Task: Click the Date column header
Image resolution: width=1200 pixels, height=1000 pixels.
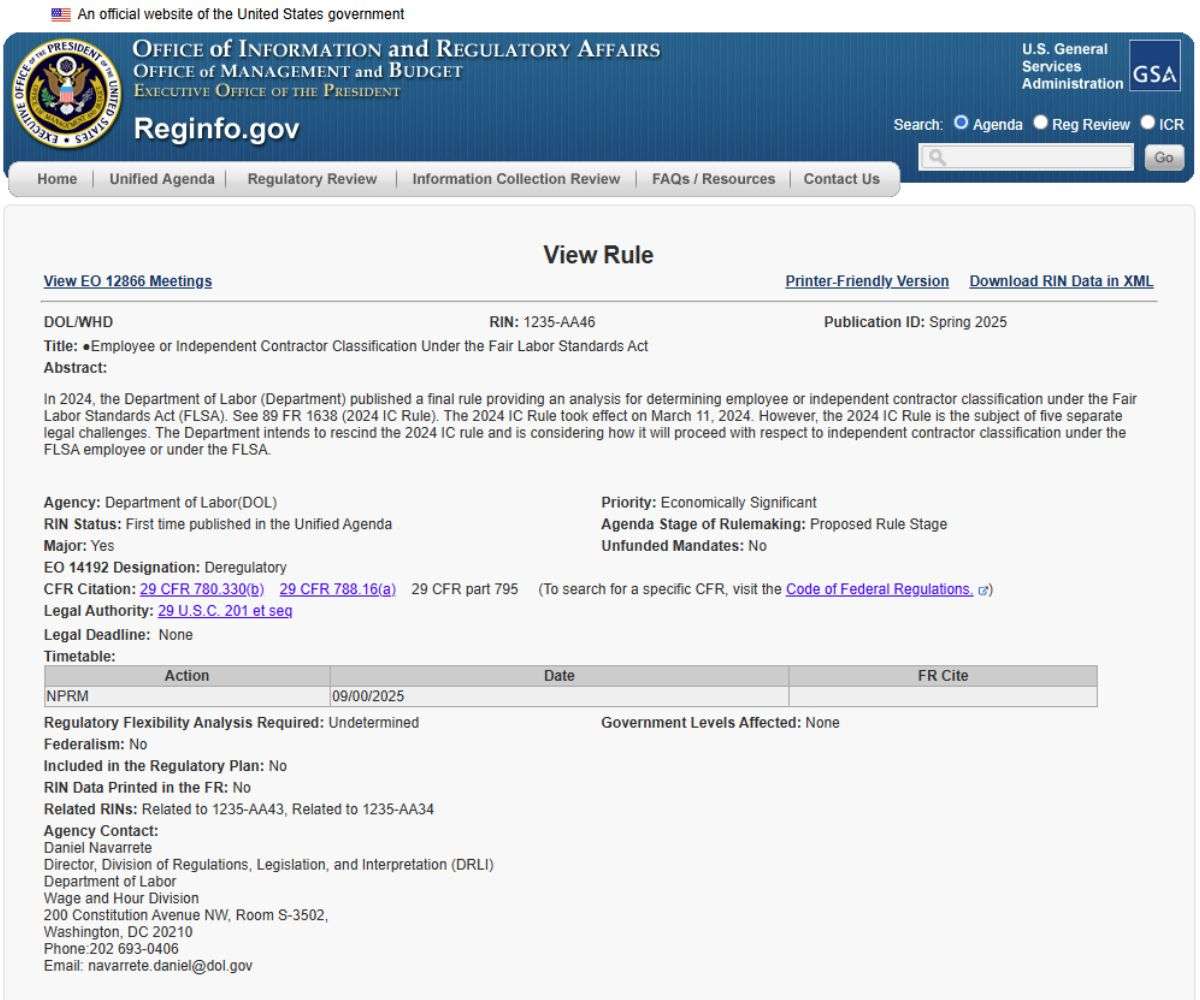Action: point(559,676)
